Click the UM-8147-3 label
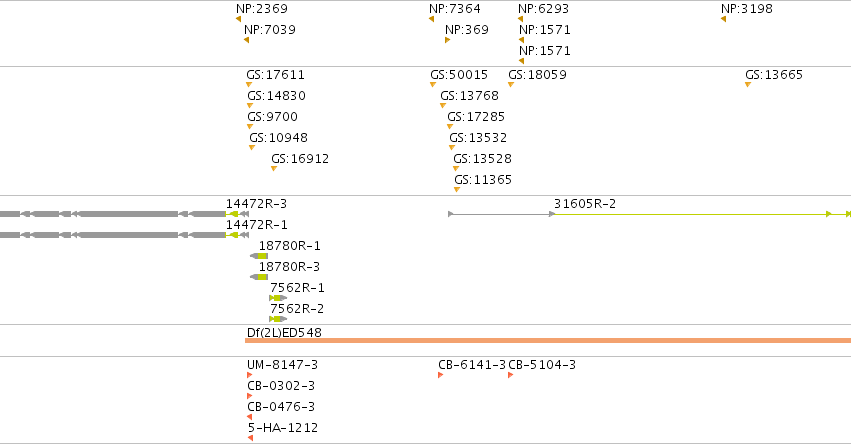This screenshot has height=444, width=851. (x=283, y=365)
